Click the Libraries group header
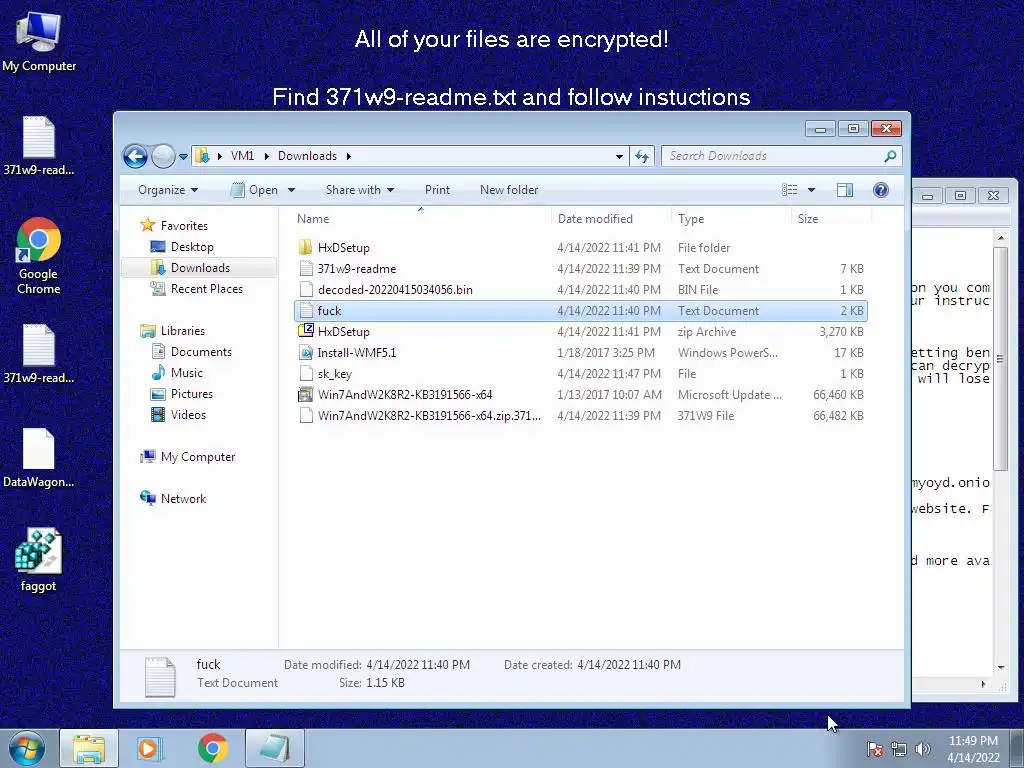The height and width of the screenshot is (768, 1024). [182, 331]
